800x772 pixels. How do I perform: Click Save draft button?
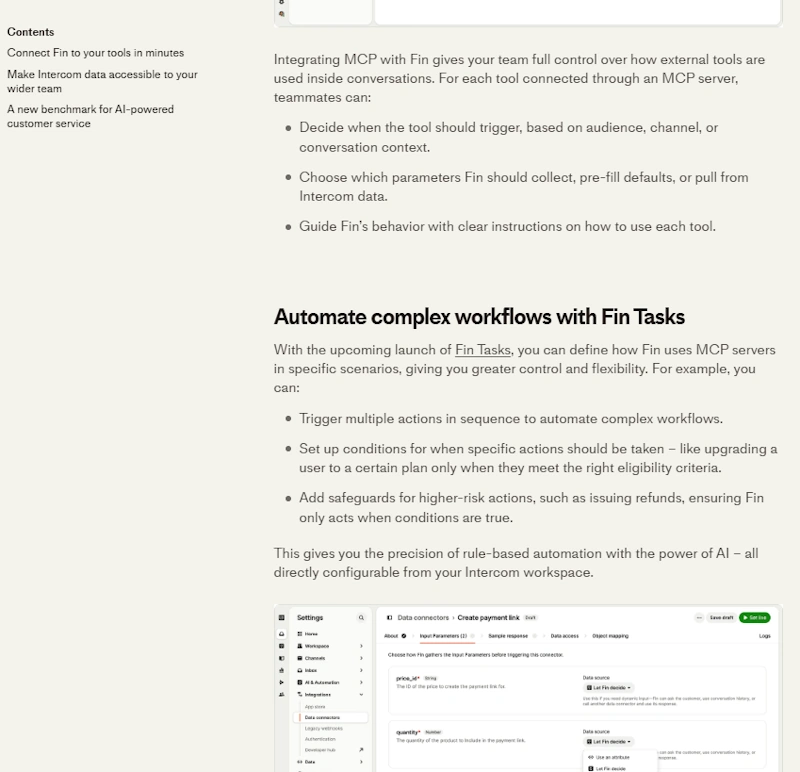[721, 617]
